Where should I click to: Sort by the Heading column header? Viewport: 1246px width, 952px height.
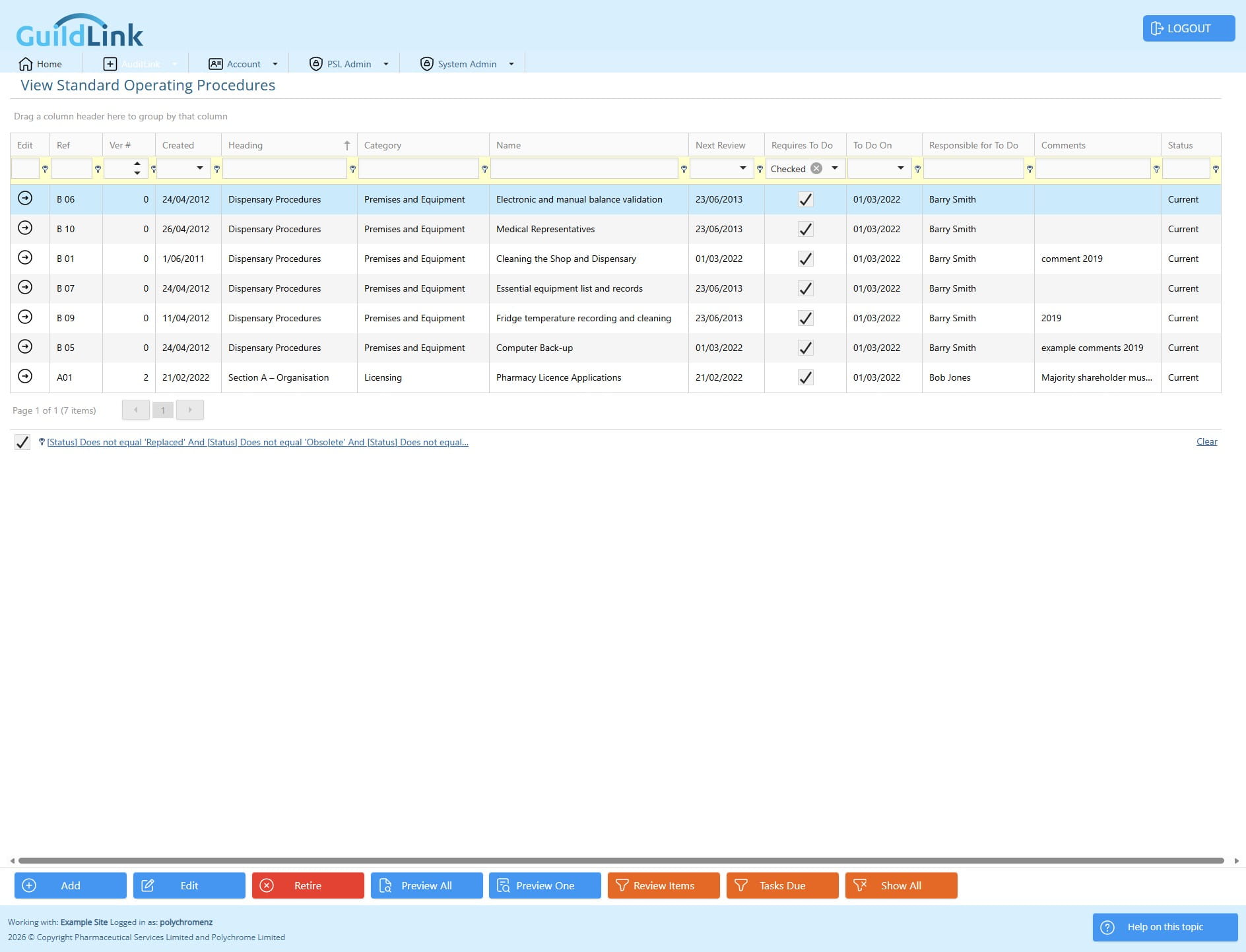(289, 145)
